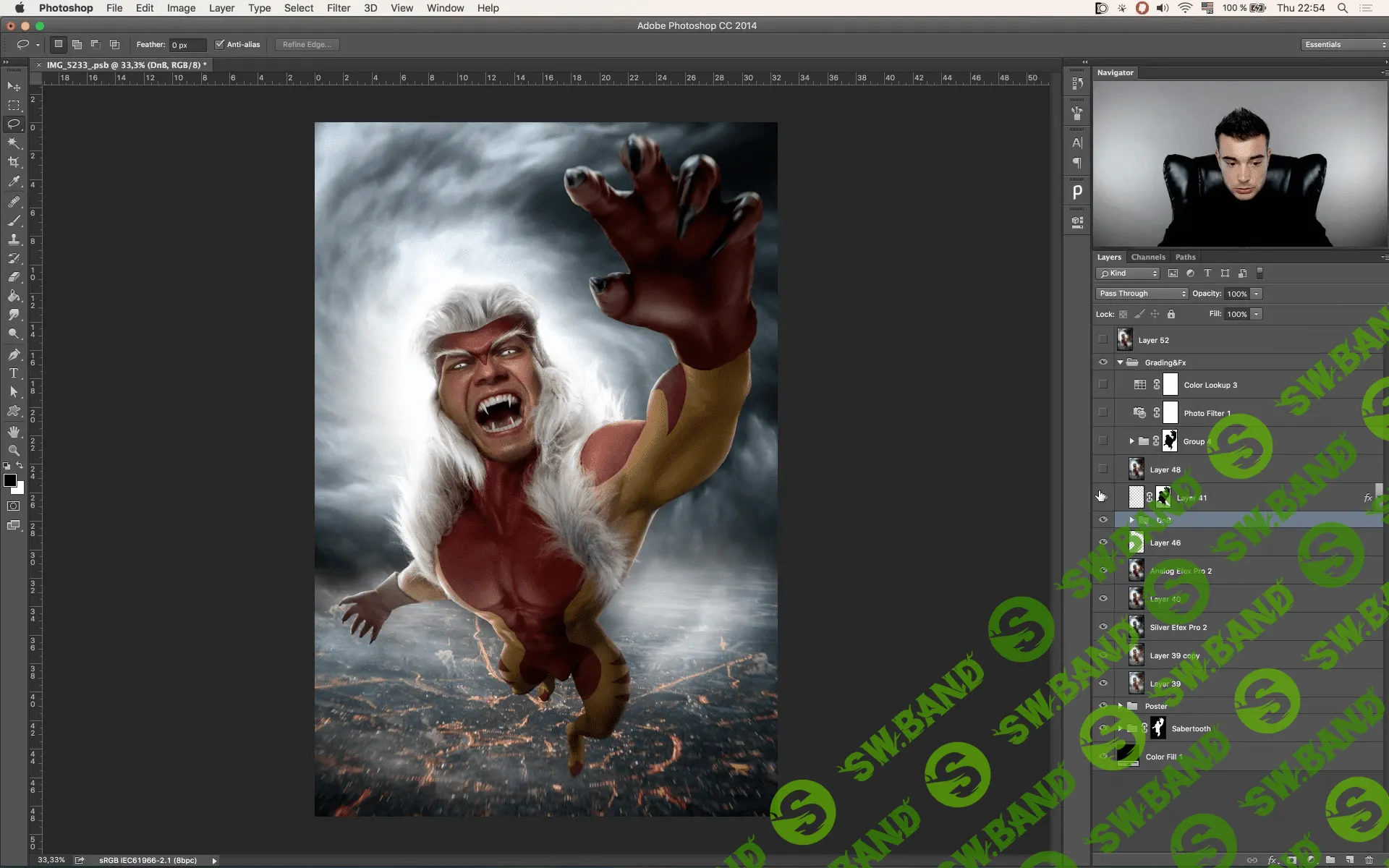The height and width of the screenshot is (868, 1389).
Task: Select the Eyedropper tool
Action: 14,182
